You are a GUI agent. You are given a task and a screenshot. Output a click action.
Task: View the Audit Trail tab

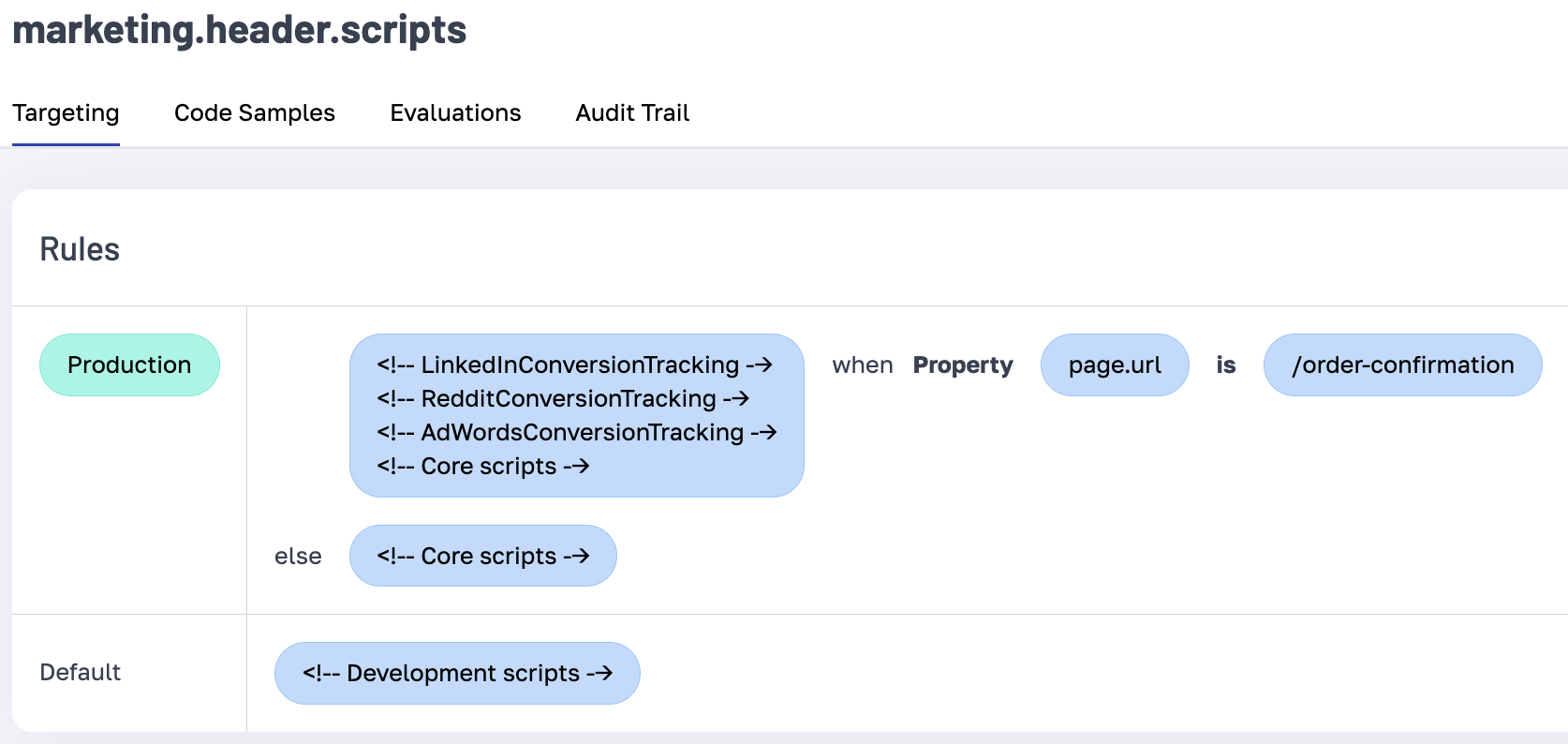point(632,112)
